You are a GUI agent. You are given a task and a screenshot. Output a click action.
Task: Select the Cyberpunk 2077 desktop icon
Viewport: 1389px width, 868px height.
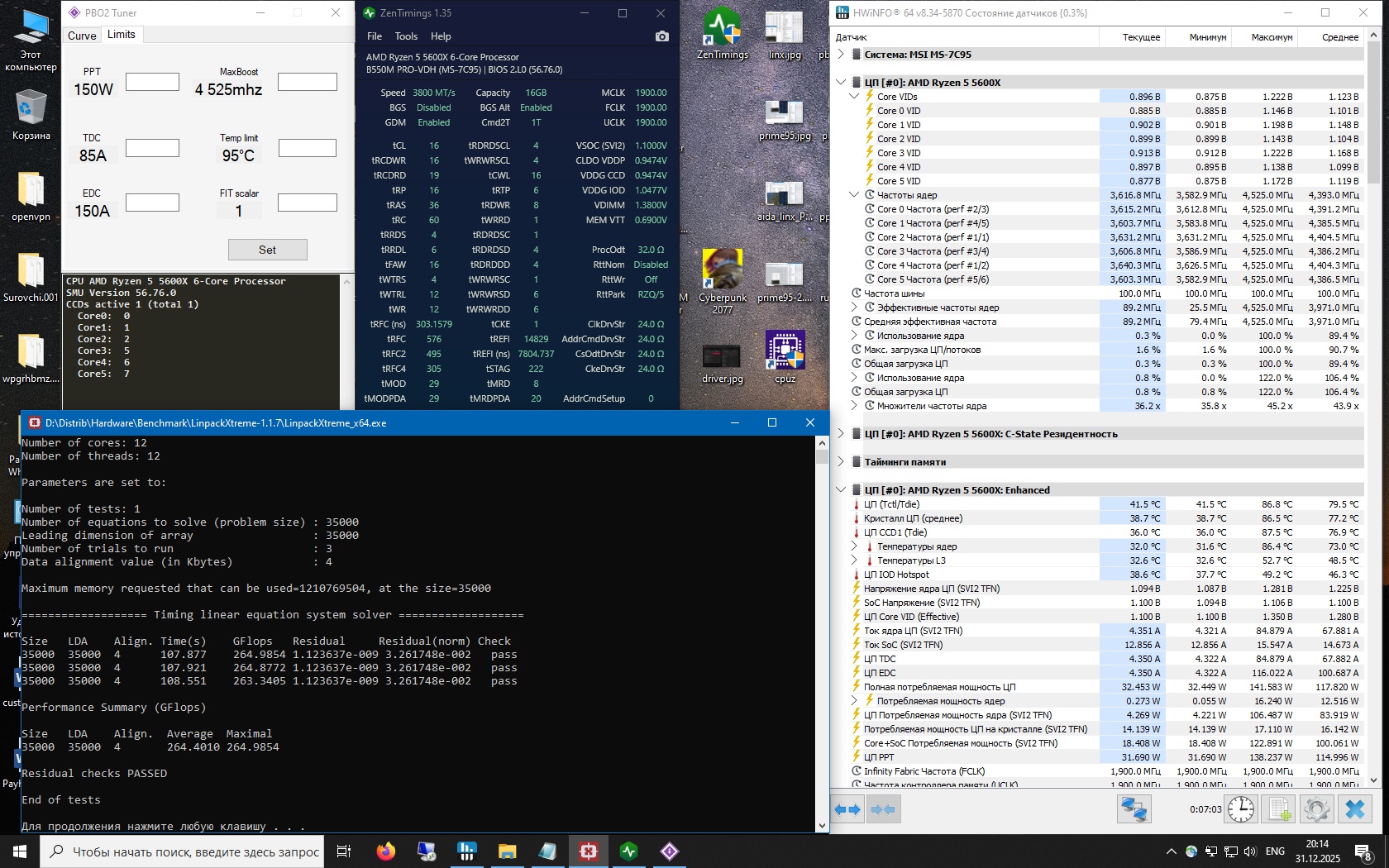coord(723,281)
